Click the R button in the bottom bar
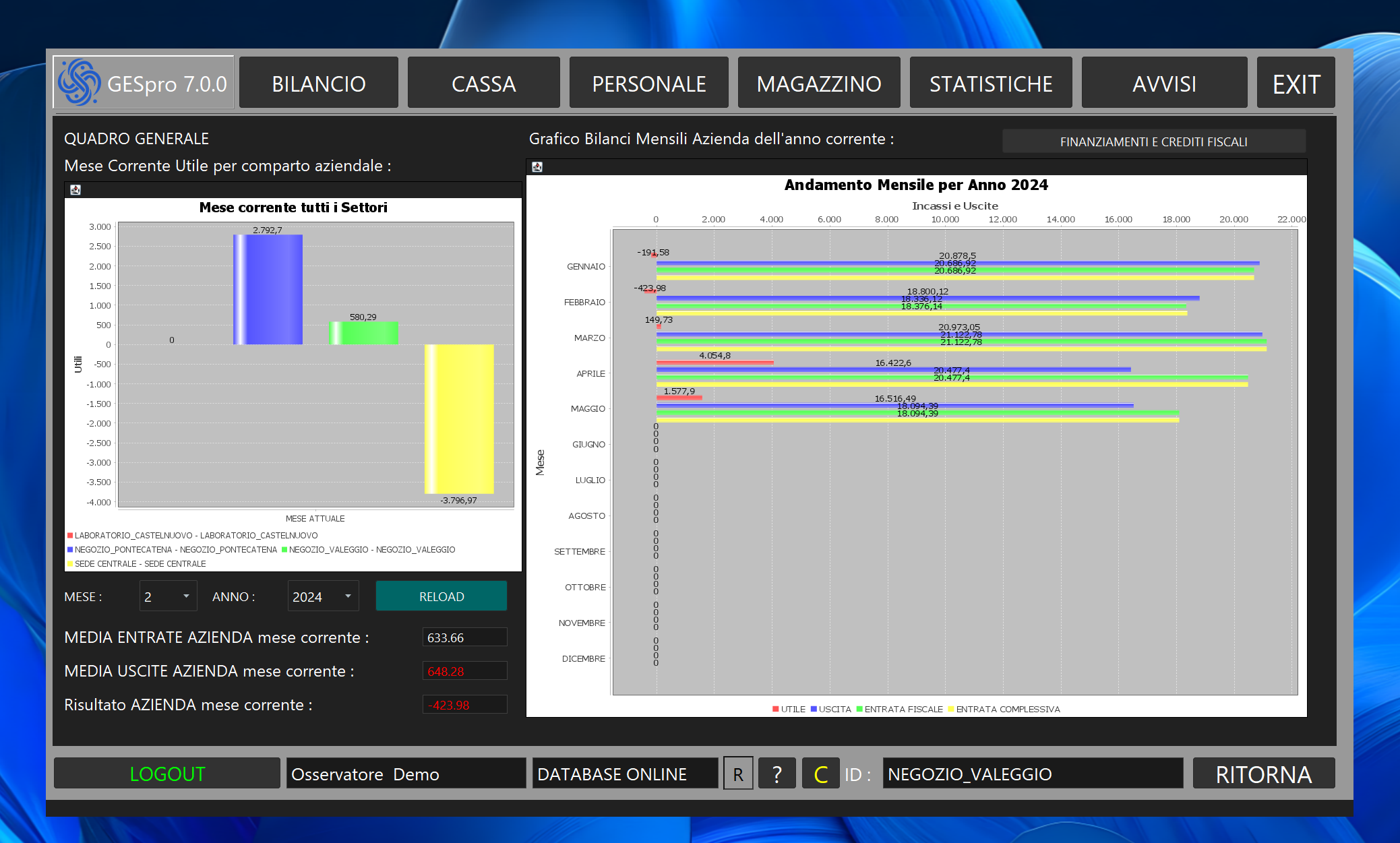This screenshot has height=843, width=1400. click(738, 774)
